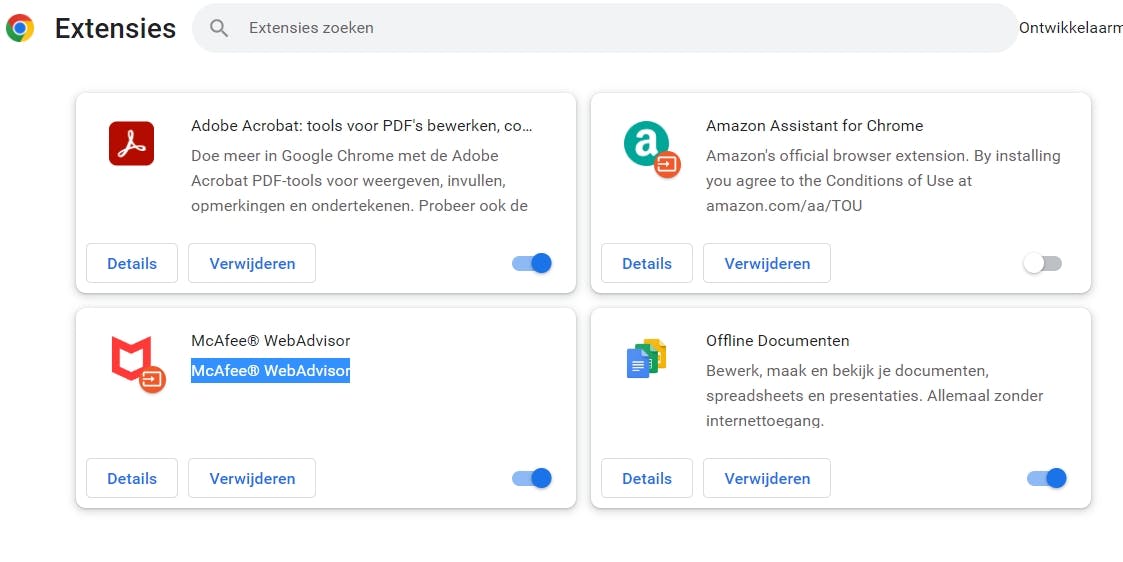Enable the Amazon Assistant extension toggle
1123x562 pixels.
tap(1043, 264)
